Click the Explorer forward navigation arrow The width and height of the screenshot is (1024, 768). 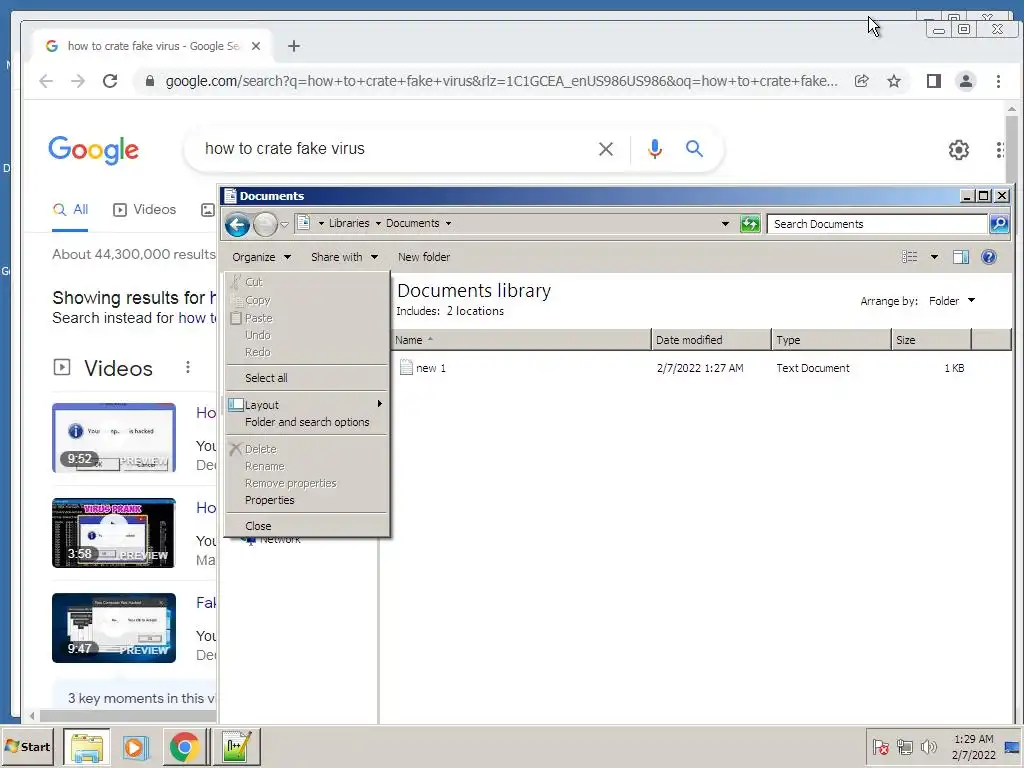(x=265, y=225)
